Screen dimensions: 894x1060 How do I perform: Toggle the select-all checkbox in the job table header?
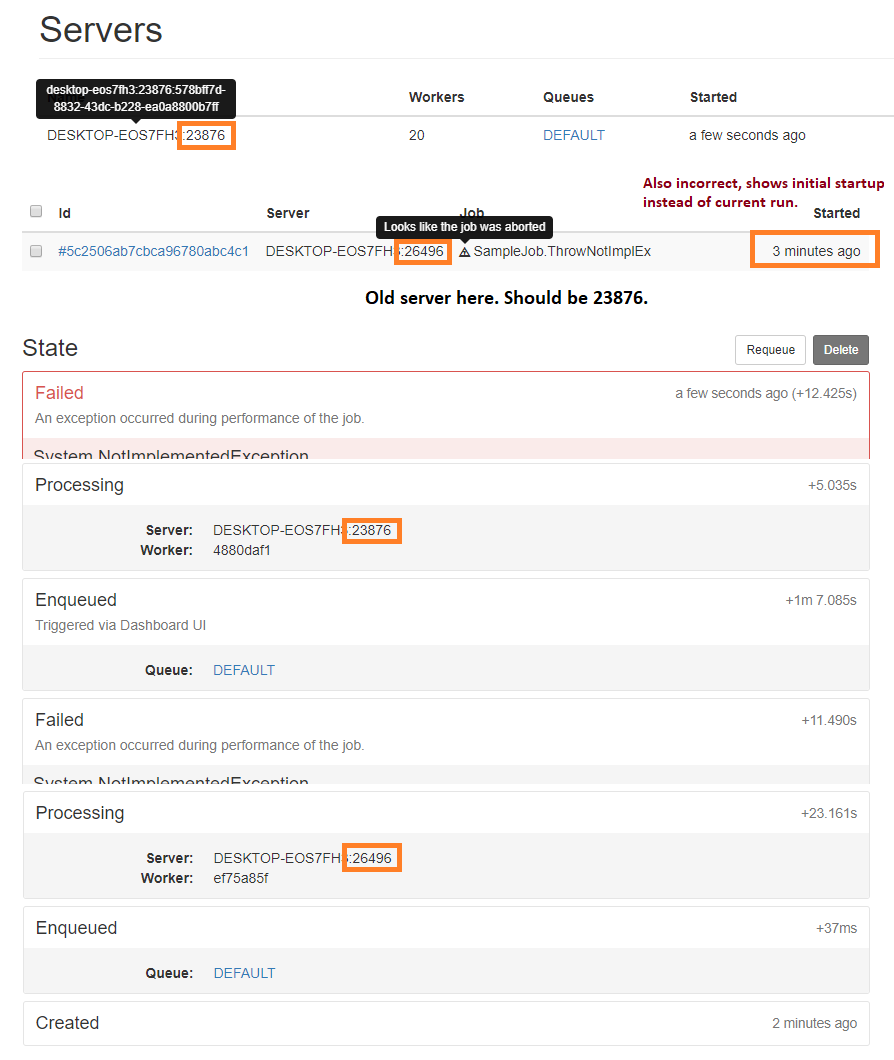pyautogui.click(x=36, y=211)
